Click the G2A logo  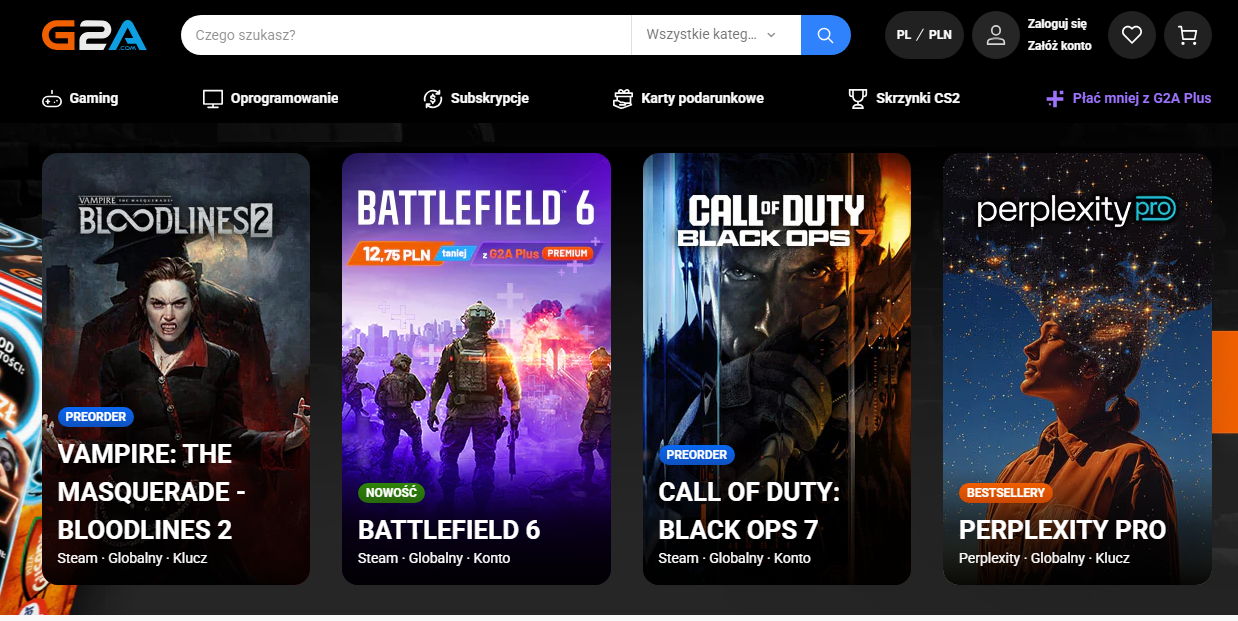[x=94, y=35]
